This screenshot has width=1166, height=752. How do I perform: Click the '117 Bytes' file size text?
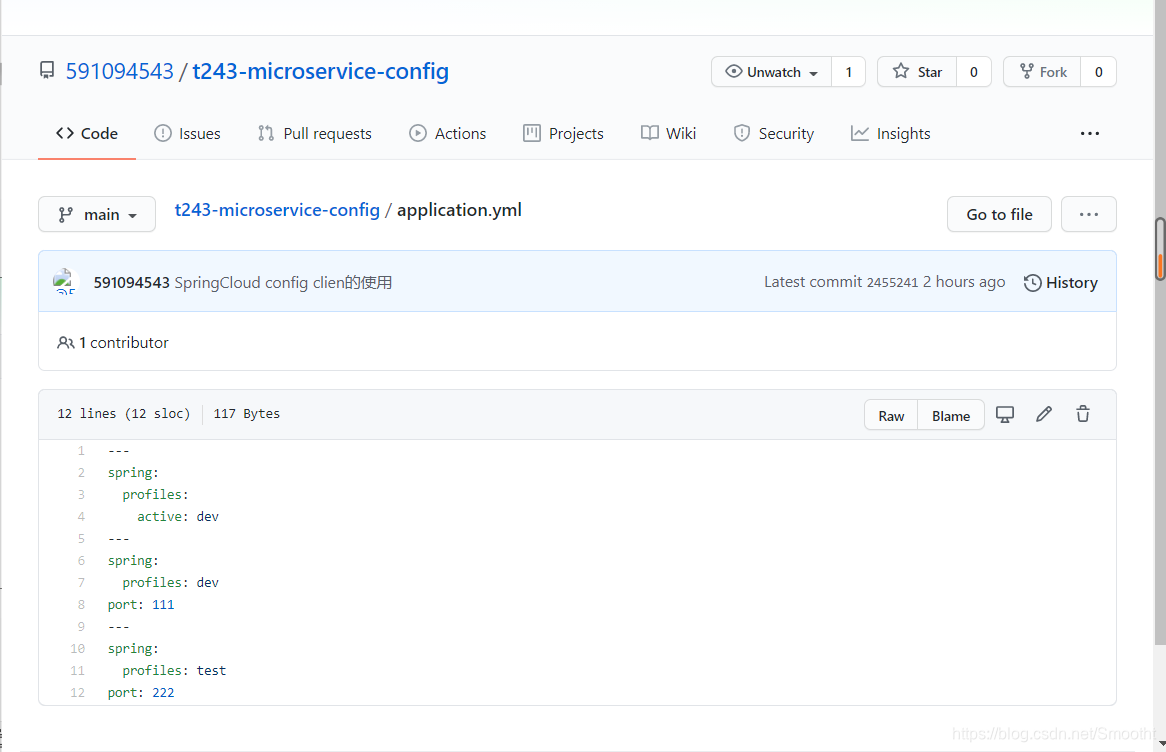(247, 414)
